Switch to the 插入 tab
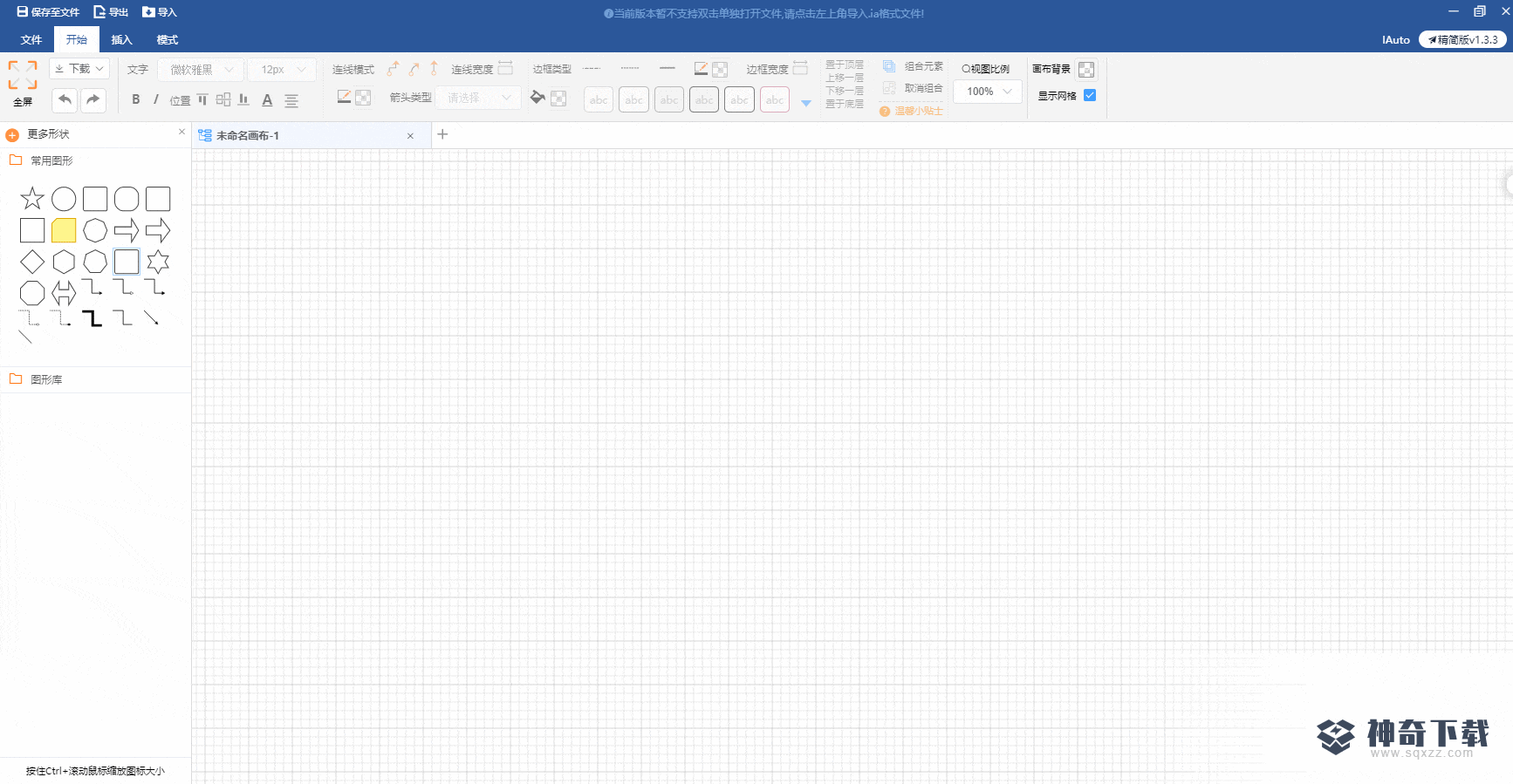Screen dimensions: 1513x784 point(122,40)
